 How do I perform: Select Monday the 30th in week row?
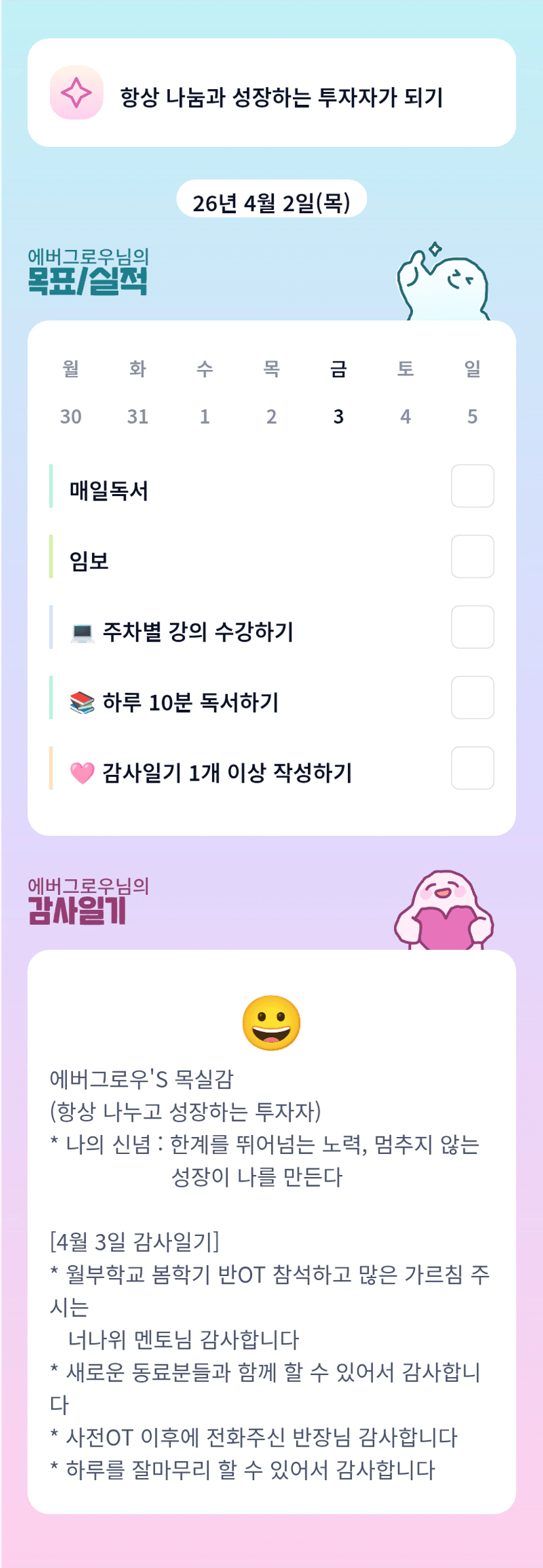pyautogui.click(x=71, y=392)
